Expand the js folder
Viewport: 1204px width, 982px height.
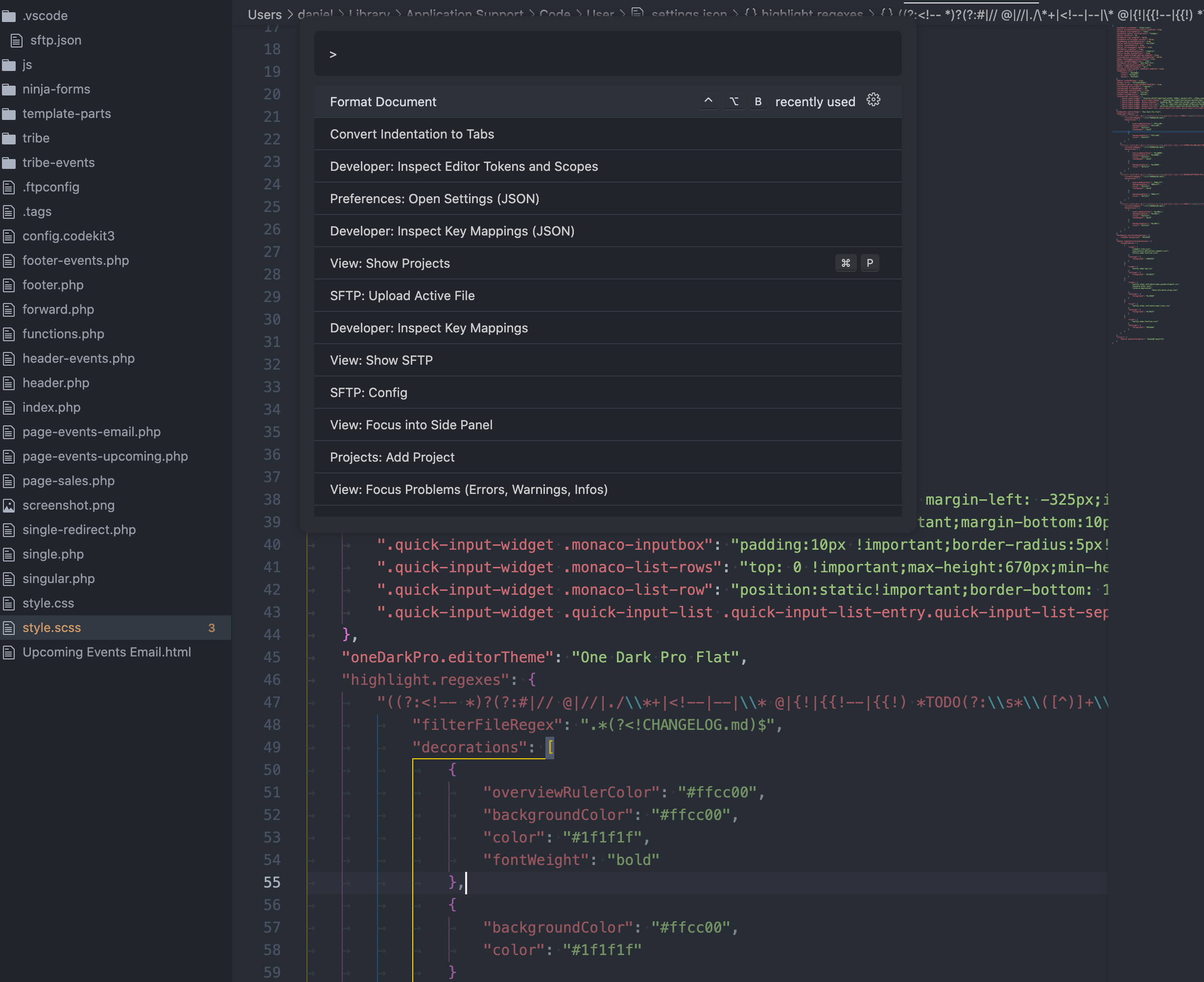[x=26, y=65]
